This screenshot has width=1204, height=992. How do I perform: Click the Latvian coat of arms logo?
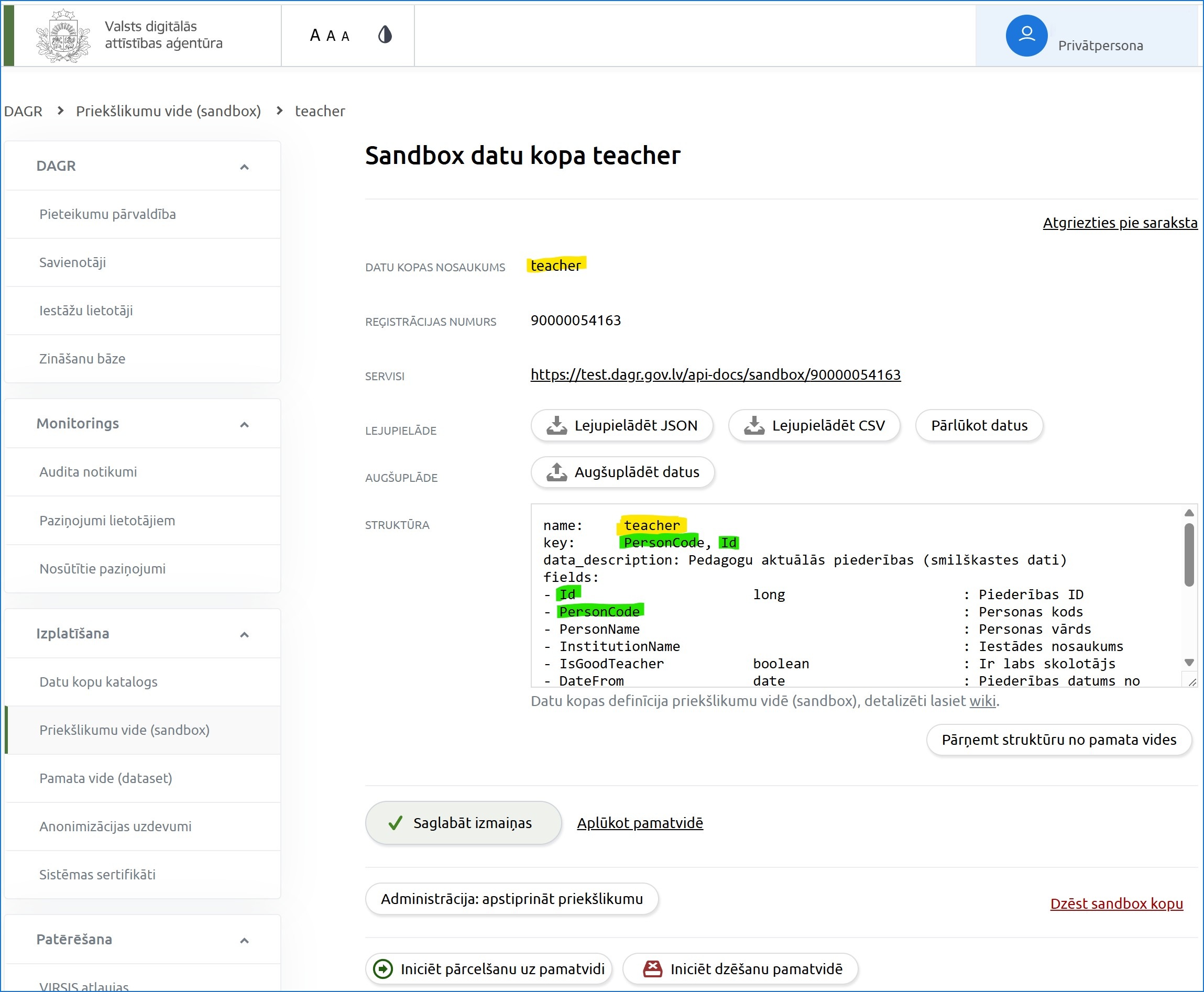pyautogui.click(x=63, y=36)
